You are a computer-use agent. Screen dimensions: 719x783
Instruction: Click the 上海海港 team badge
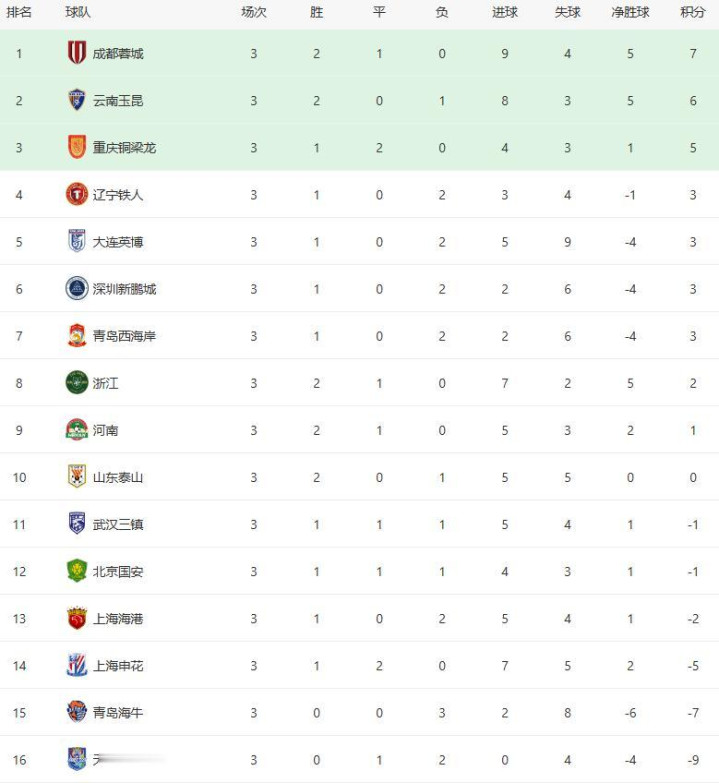click(x=77, y=618)
